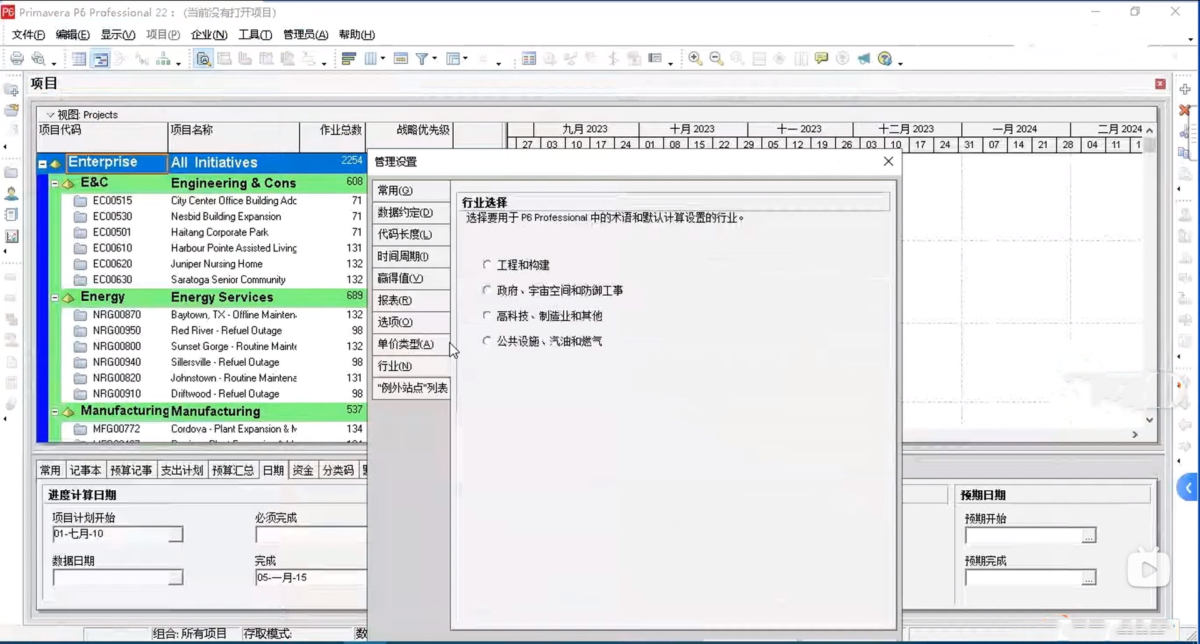Click the schedule table icon in toolbar
1200x644 pixels.
529,59
